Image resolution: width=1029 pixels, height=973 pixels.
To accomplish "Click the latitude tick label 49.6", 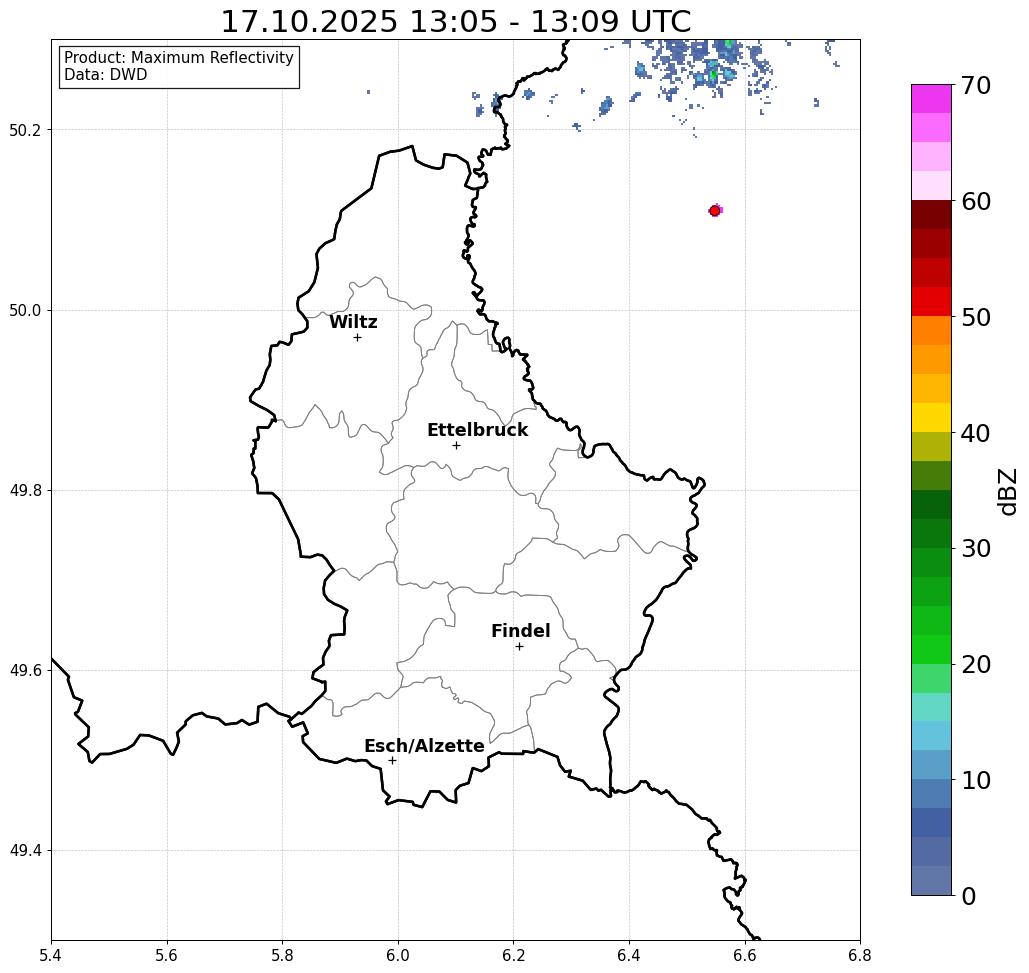I will (x=24, y=671).
